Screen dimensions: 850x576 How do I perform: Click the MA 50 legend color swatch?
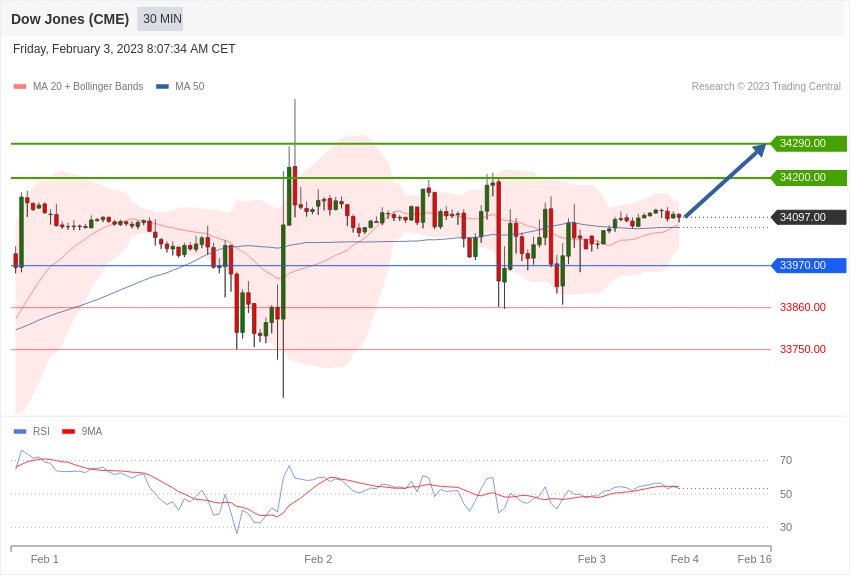click(163, 87)
